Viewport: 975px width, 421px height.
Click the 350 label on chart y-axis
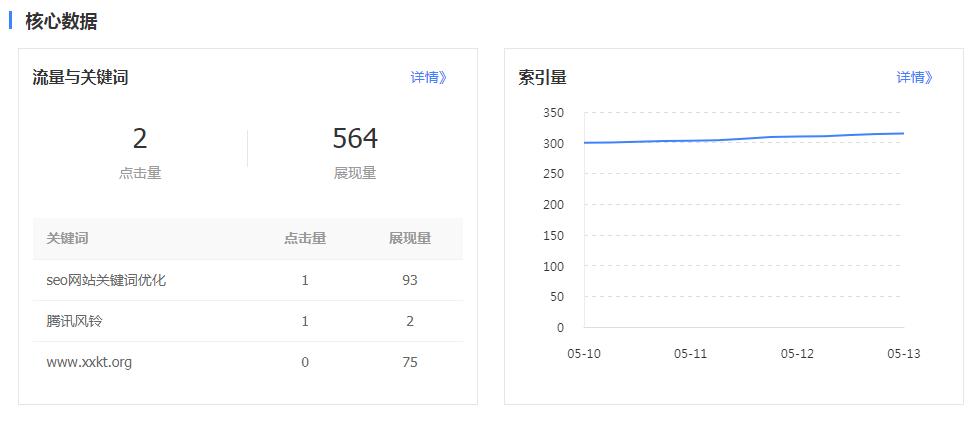click(x=553, y=113)
